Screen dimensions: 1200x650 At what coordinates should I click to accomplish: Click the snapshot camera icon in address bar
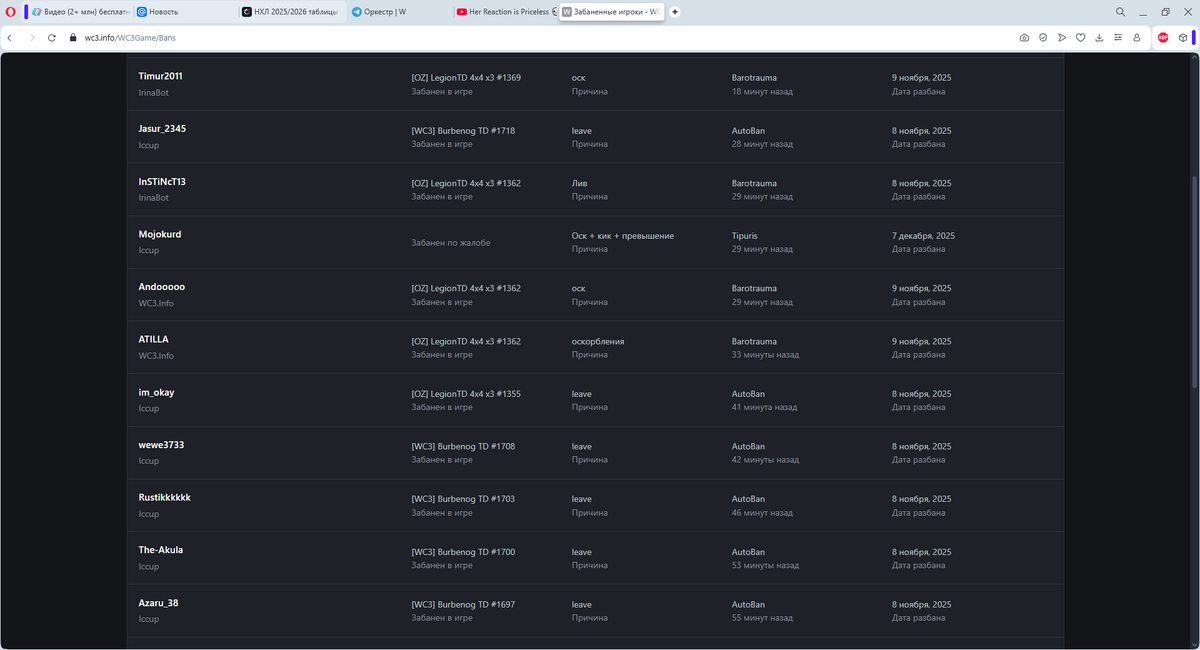pyautogui.click(x=1024, y=38)
